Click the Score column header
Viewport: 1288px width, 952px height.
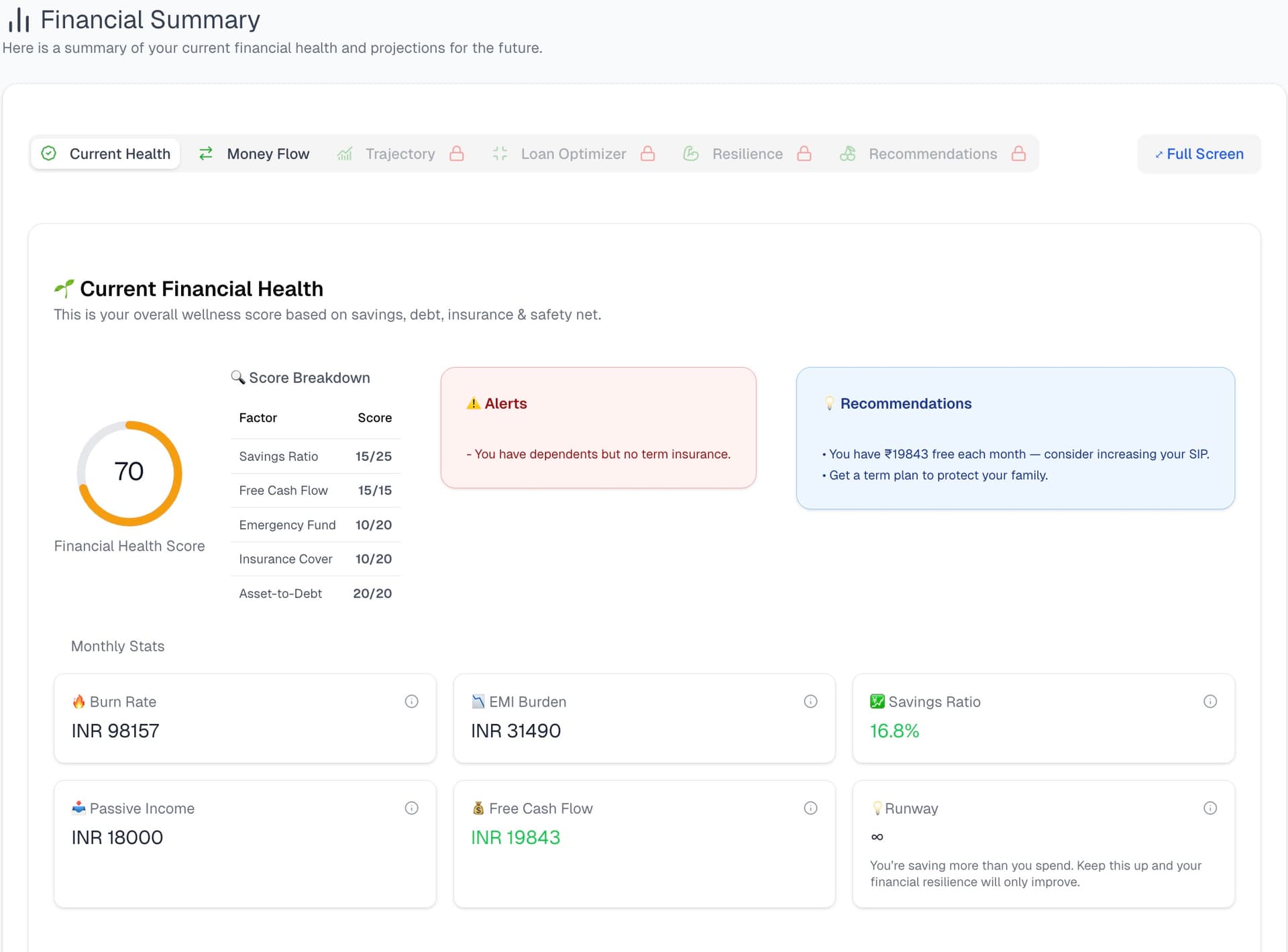[374, 417]
